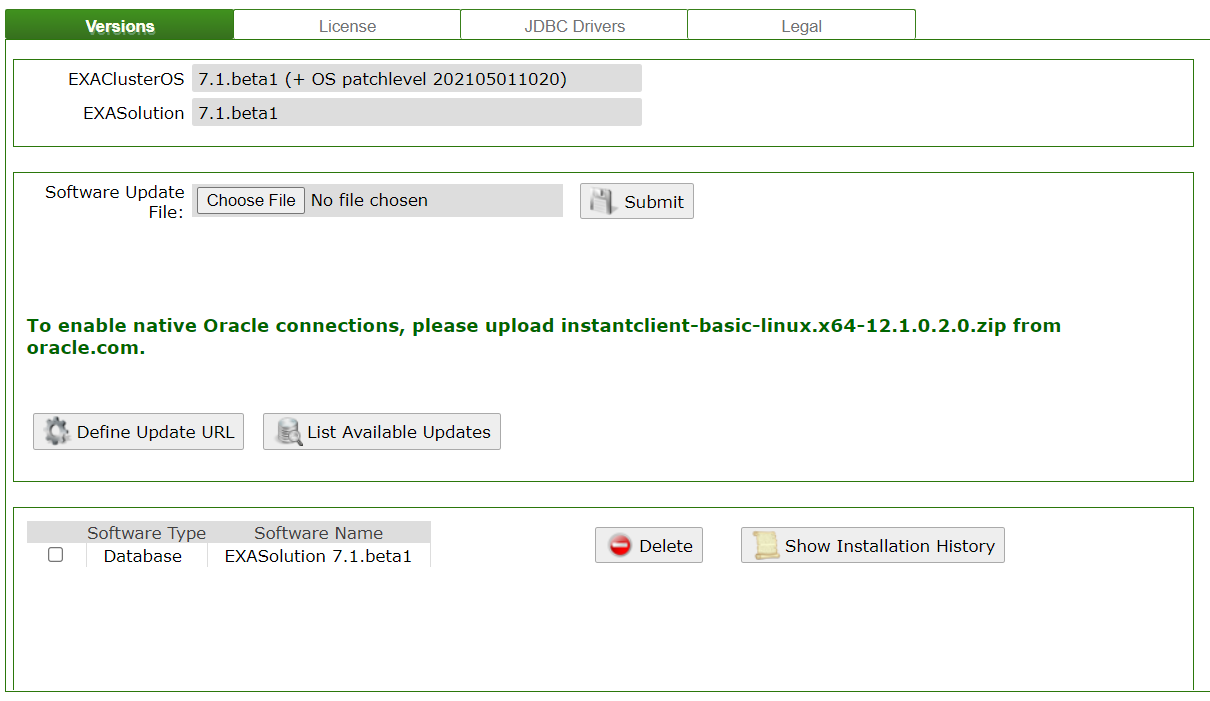This screenshot has width=1210, height=701.
Task: Click the Software Name column header
Action: [318, 533]
